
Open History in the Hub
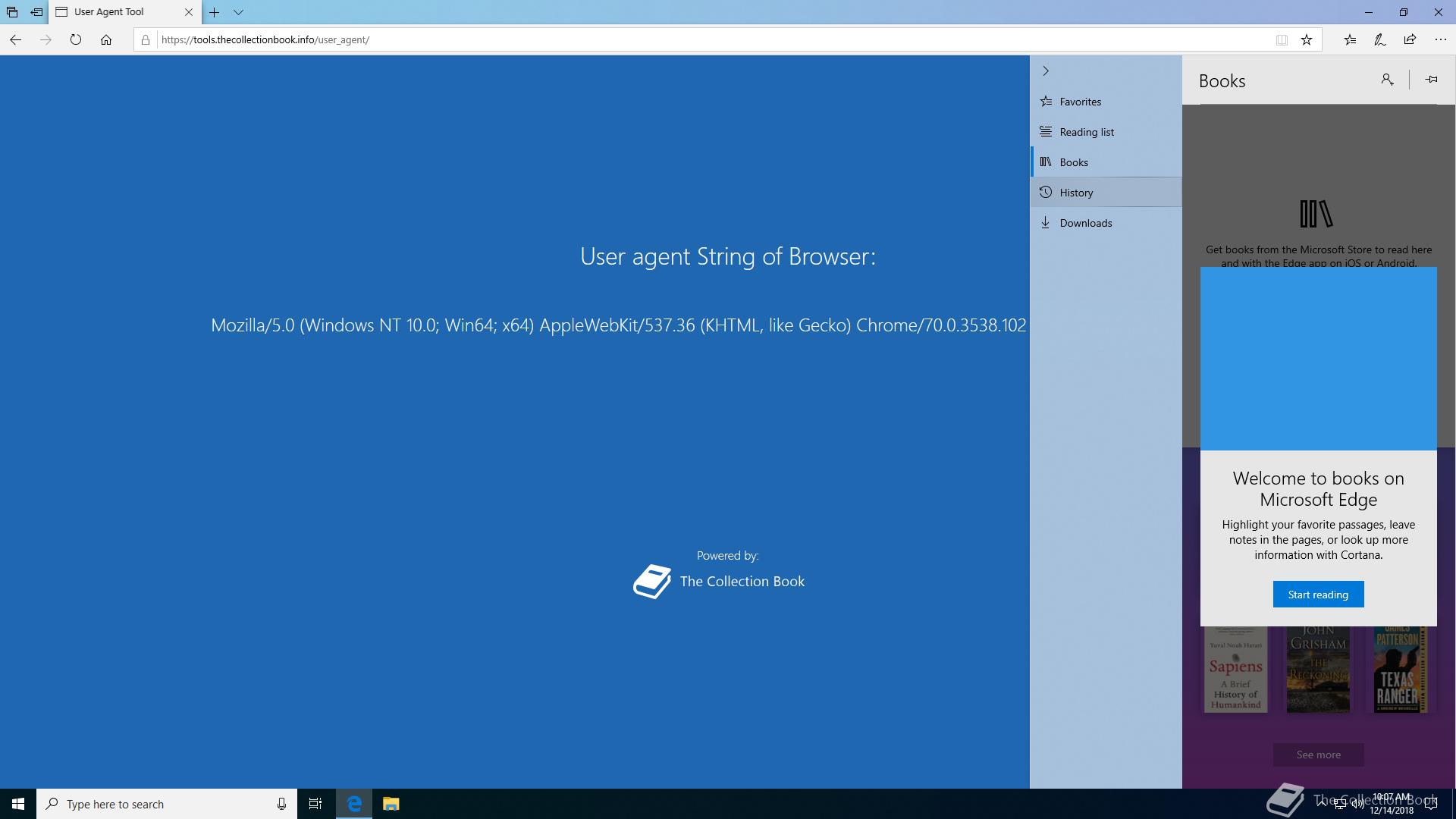pyautogui.click(x=1106, y=193)
